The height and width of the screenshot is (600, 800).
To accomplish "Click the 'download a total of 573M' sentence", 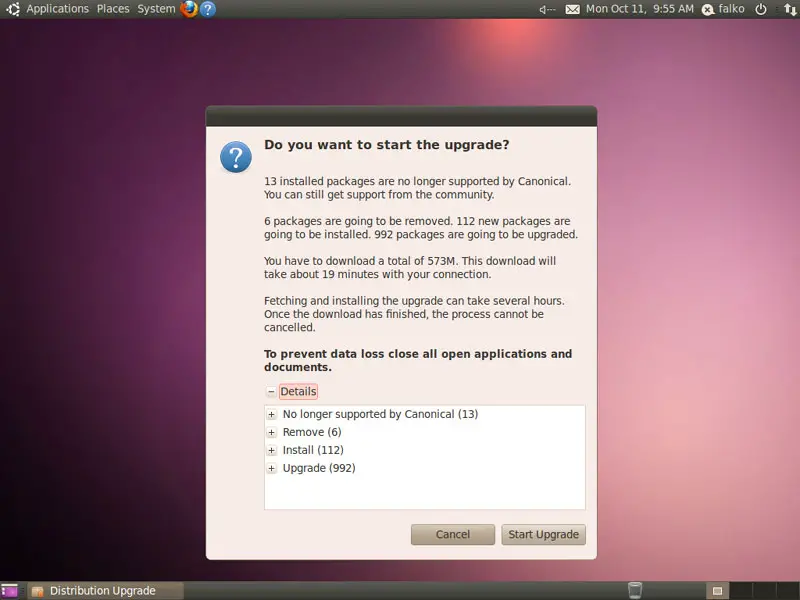I will click(410, 267).
